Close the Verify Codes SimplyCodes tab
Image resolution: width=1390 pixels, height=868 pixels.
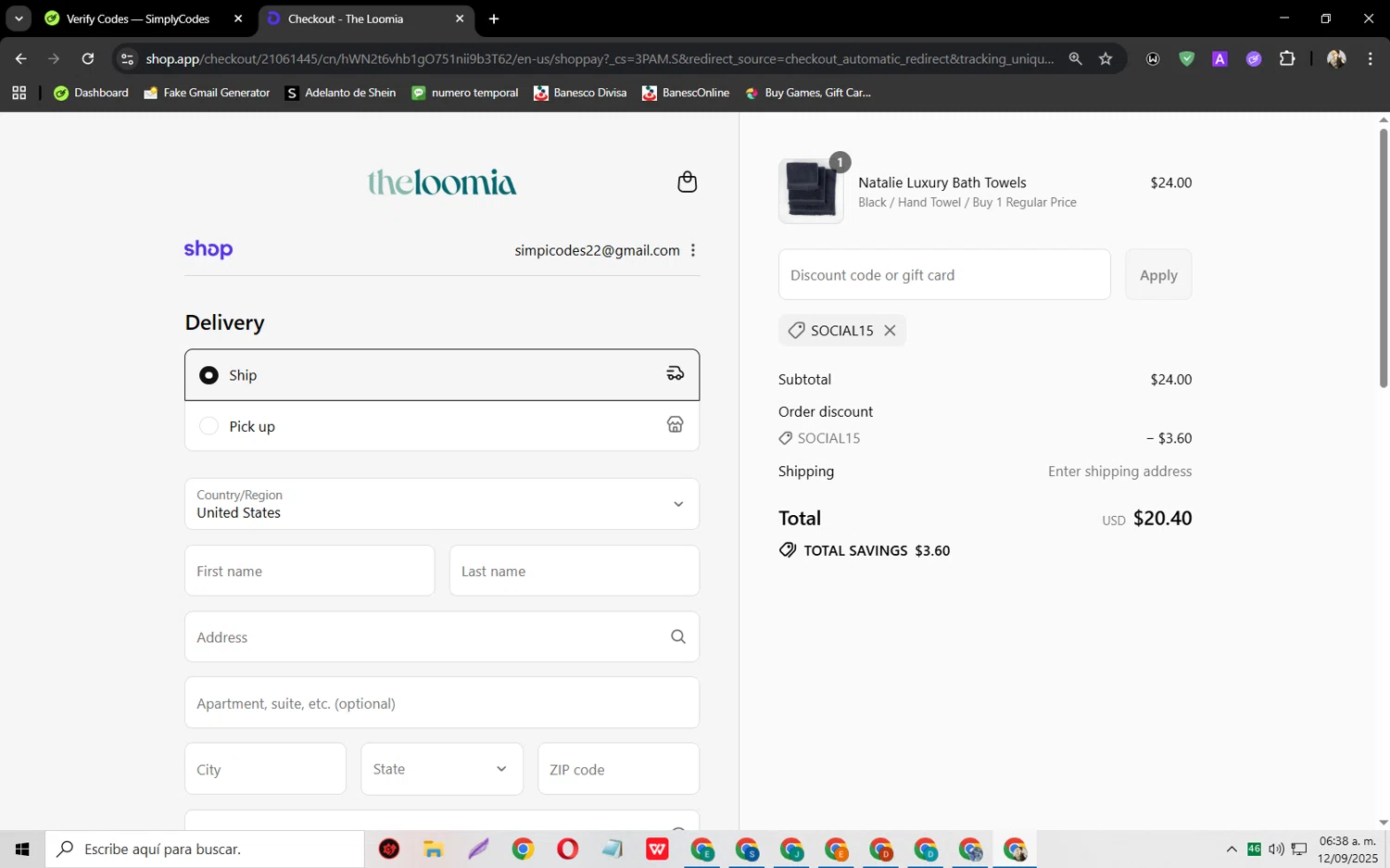coord(238,19)
